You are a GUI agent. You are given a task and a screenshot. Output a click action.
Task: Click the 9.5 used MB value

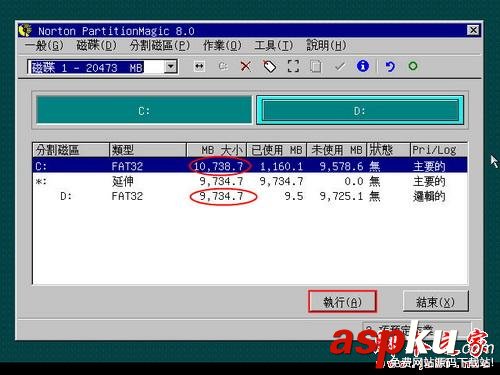tap(294, 196)
